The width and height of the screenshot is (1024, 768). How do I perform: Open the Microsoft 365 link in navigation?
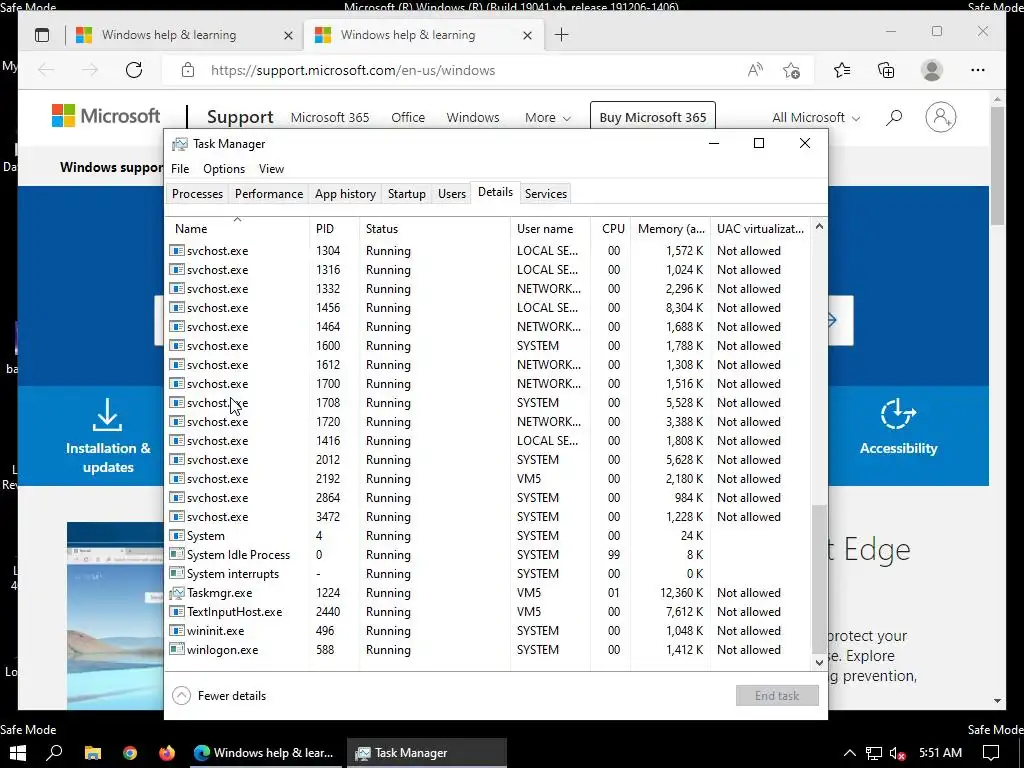tap(330, 118)
